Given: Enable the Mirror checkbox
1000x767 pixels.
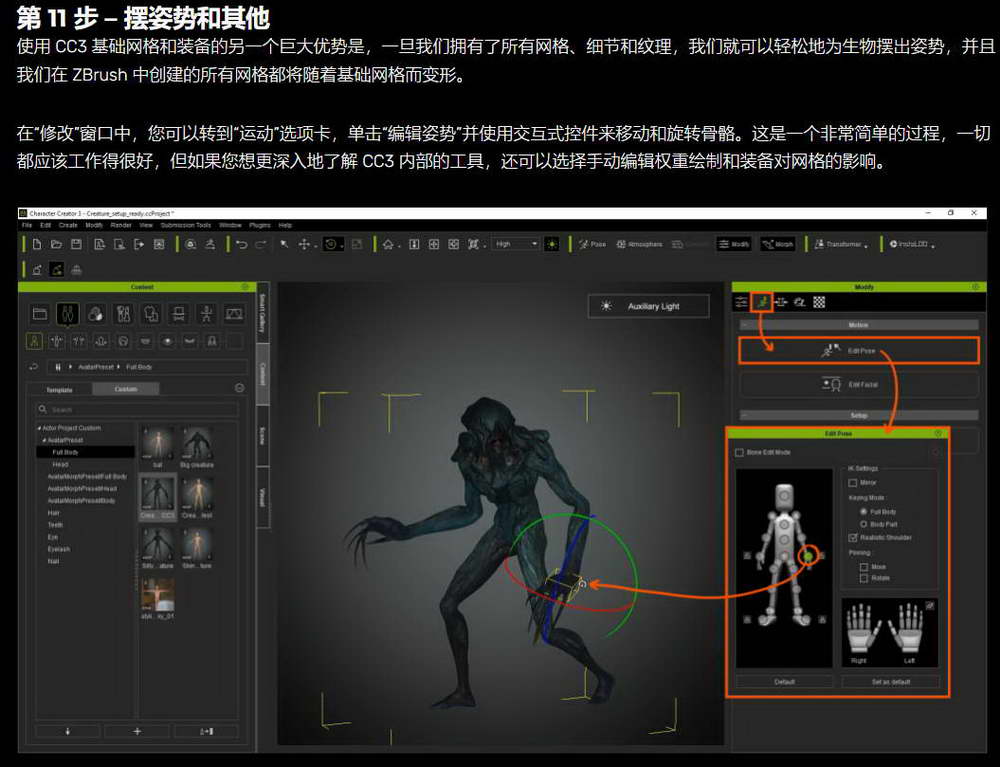Looking at the screenshot, I should (x=853, y=483).
